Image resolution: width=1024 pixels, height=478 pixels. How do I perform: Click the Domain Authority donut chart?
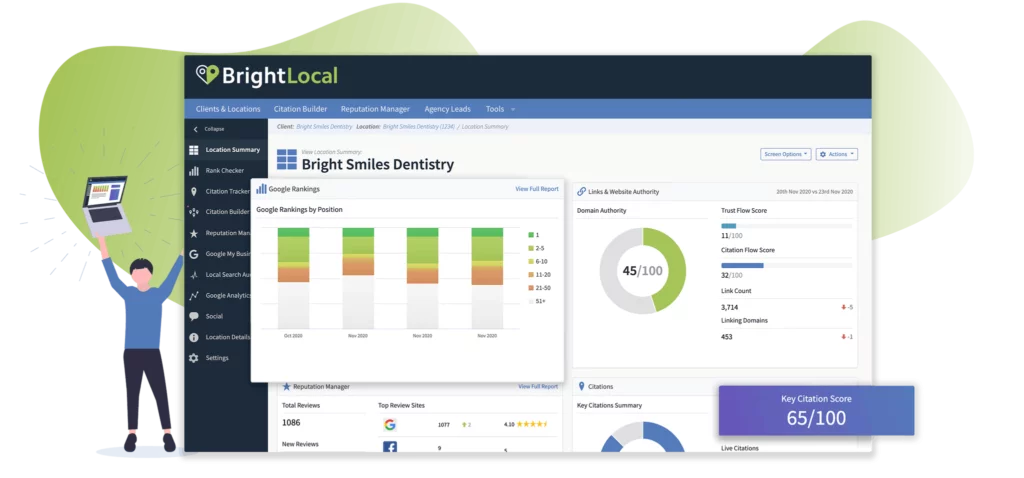[642, 270]
